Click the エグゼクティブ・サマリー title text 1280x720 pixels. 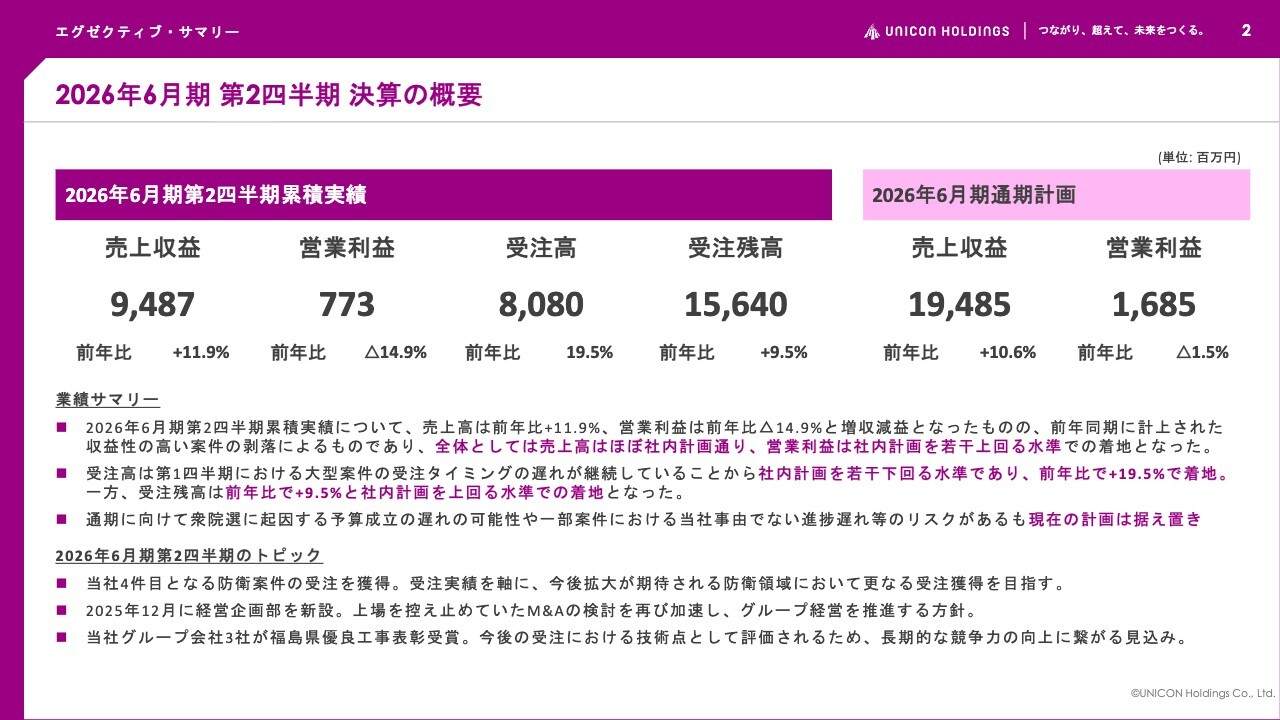point(148,31)
